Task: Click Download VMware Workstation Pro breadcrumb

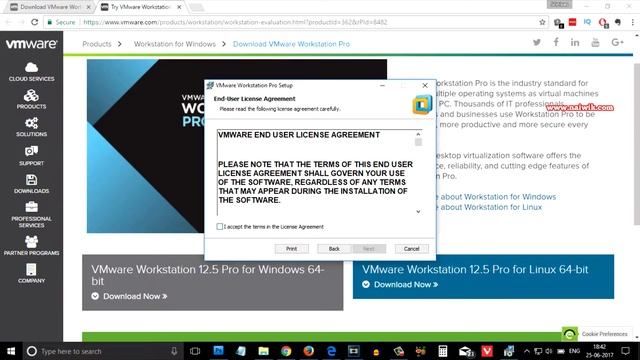Action: 291,44
